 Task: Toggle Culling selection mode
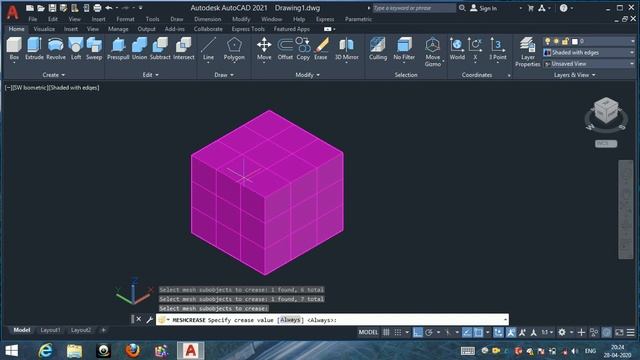tap(378, 49)
